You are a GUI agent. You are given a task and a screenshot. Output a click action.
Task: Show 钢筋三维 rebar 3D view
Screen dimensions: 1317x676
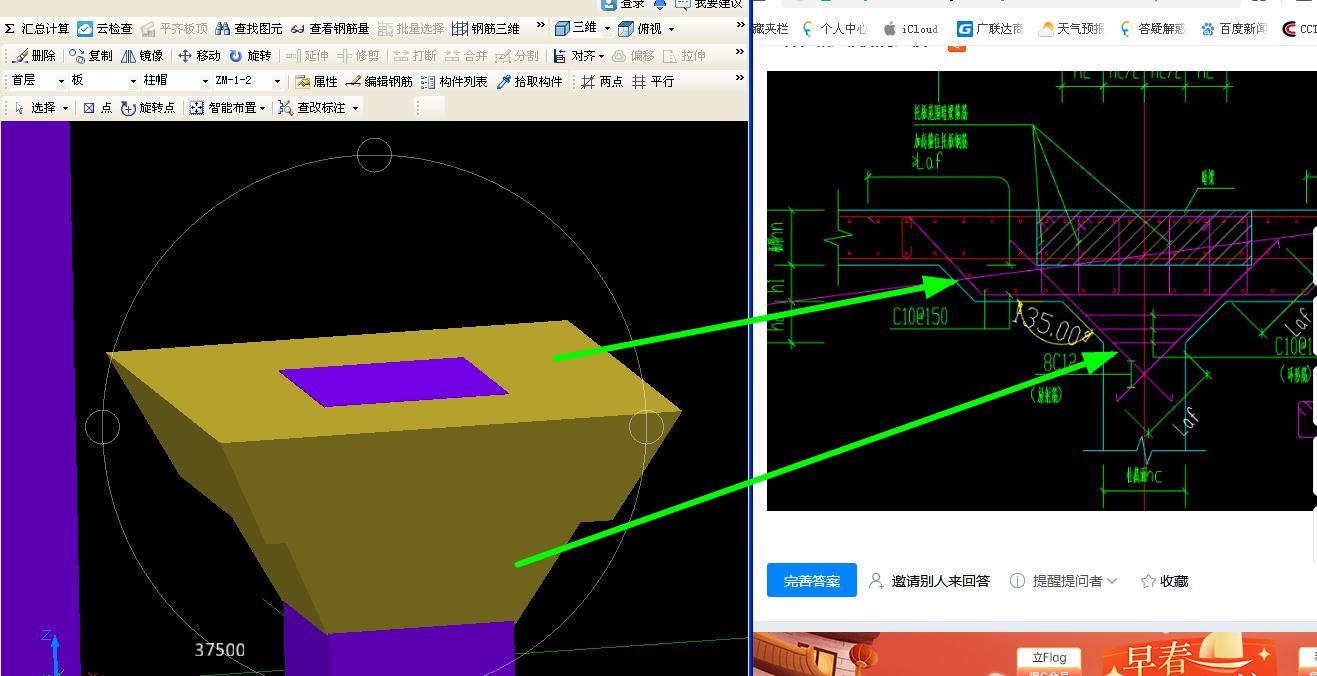[486, 29]
